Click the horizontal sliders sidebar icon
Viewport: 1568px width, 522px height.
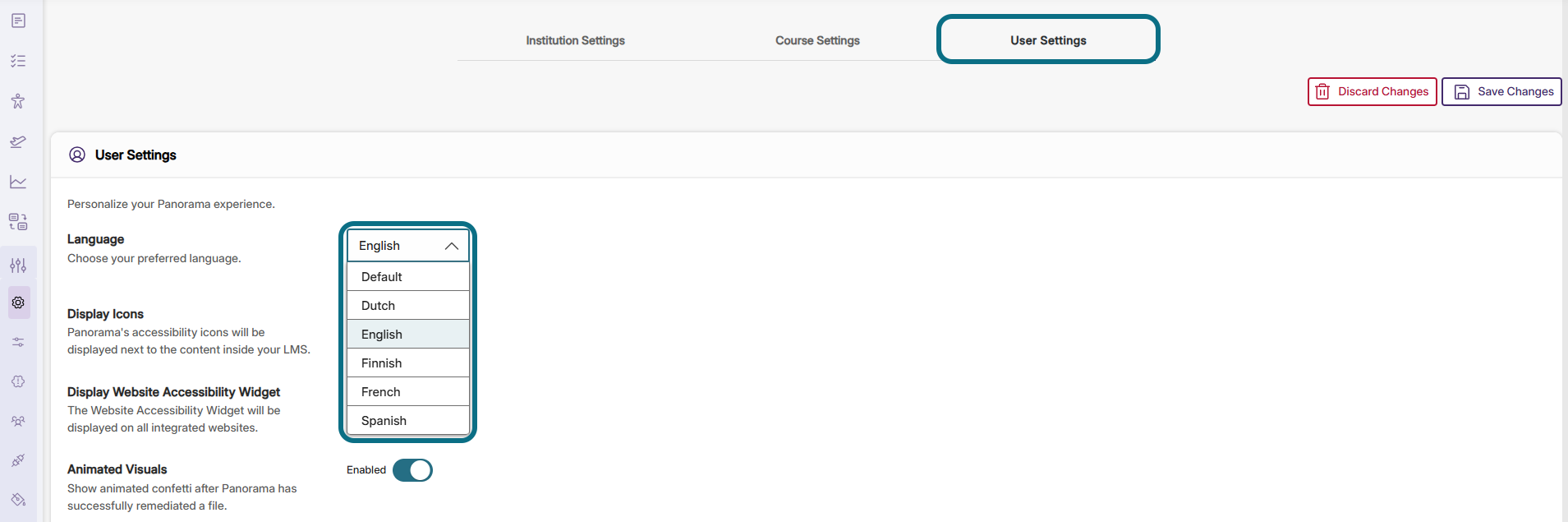(x=18, y=342)
